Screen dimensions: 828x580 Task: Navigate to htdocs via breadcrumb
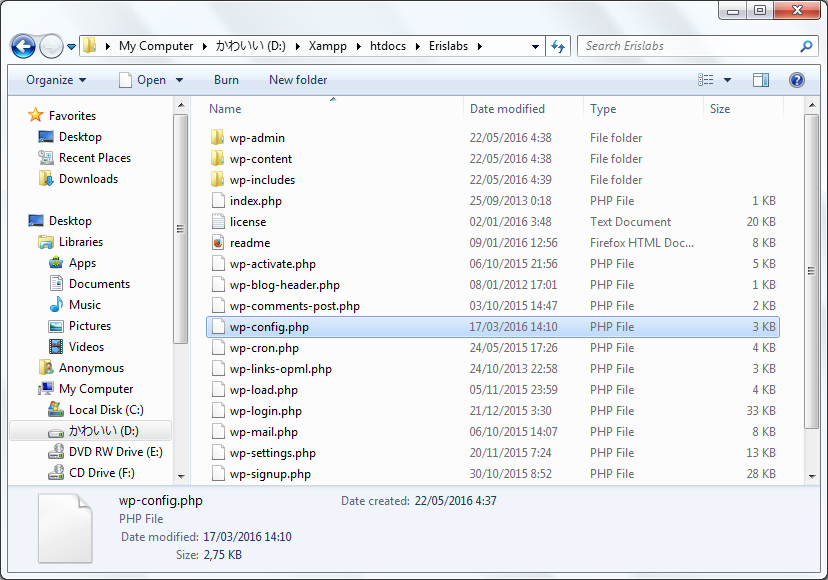point(380,45)
